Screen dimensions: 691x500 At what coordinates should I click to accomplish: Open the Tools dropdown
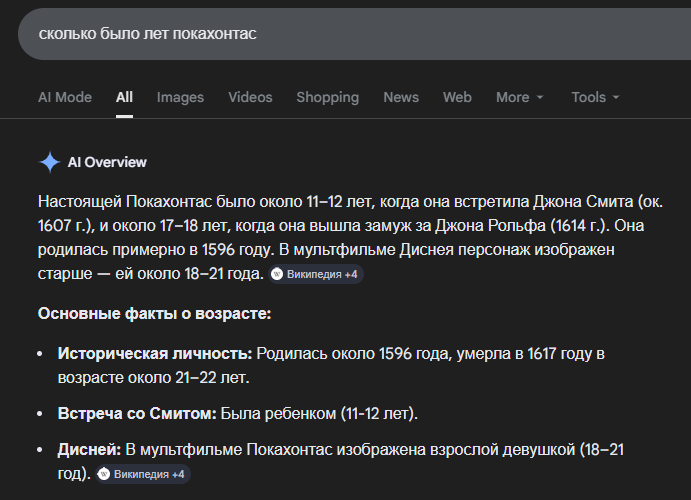[595, 97]
